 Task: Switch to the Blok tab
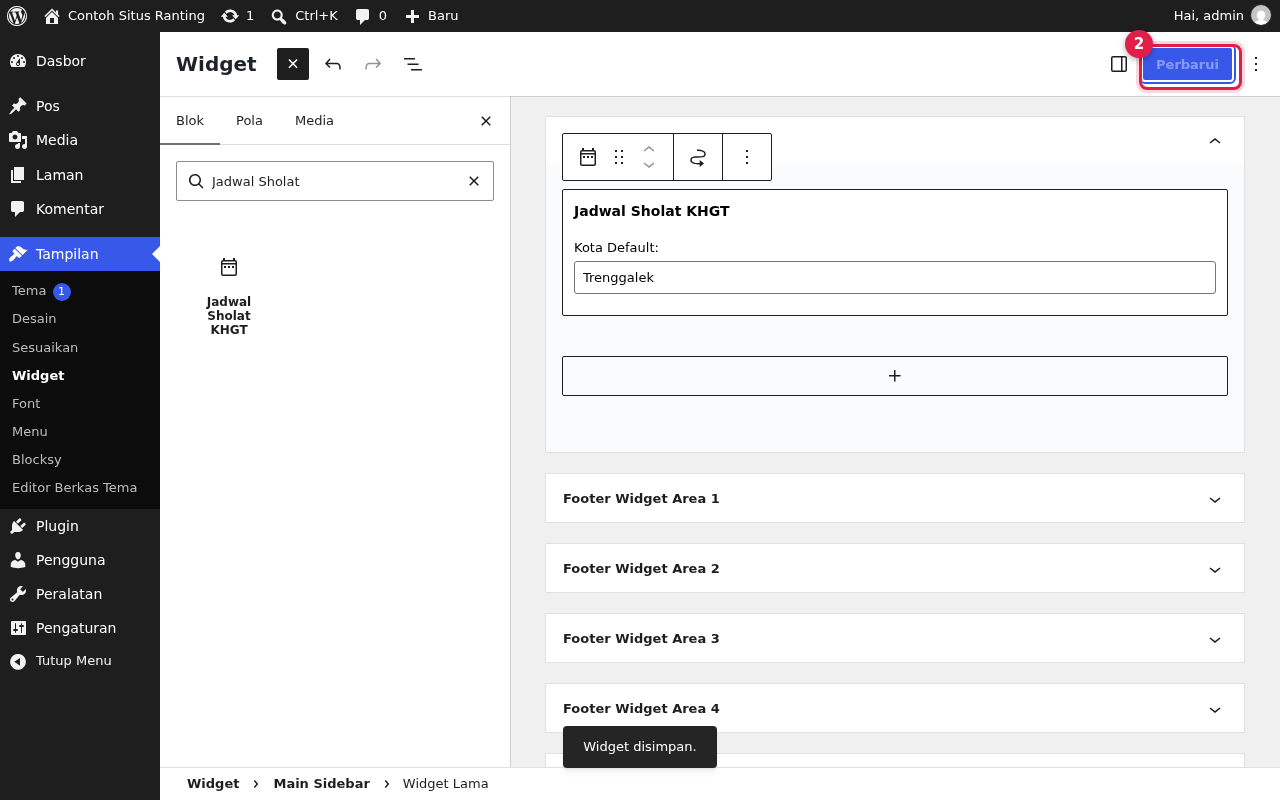tap(190, 121)
